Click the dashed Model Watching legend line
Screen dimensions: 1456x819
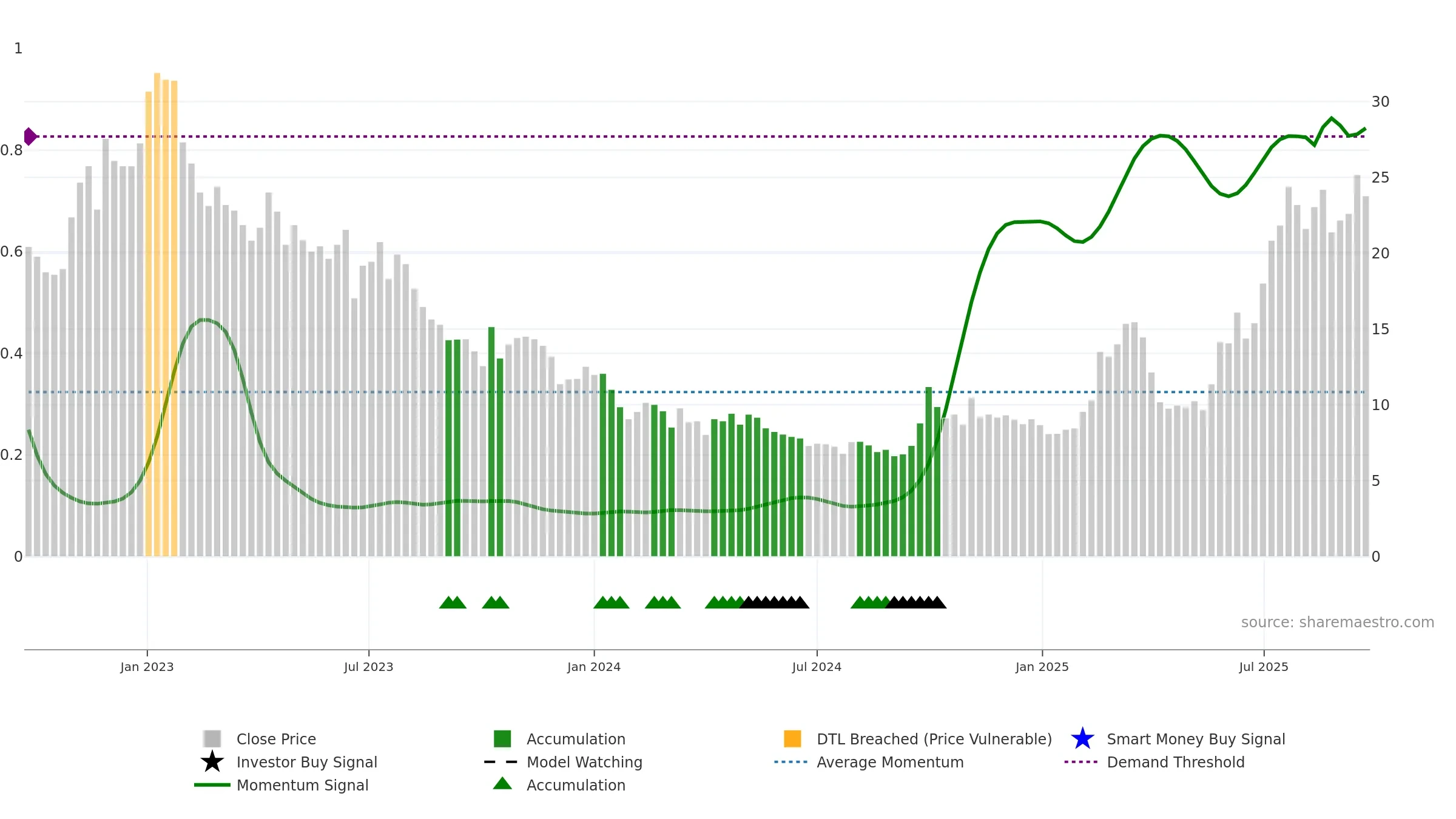[x=501, y=761]
